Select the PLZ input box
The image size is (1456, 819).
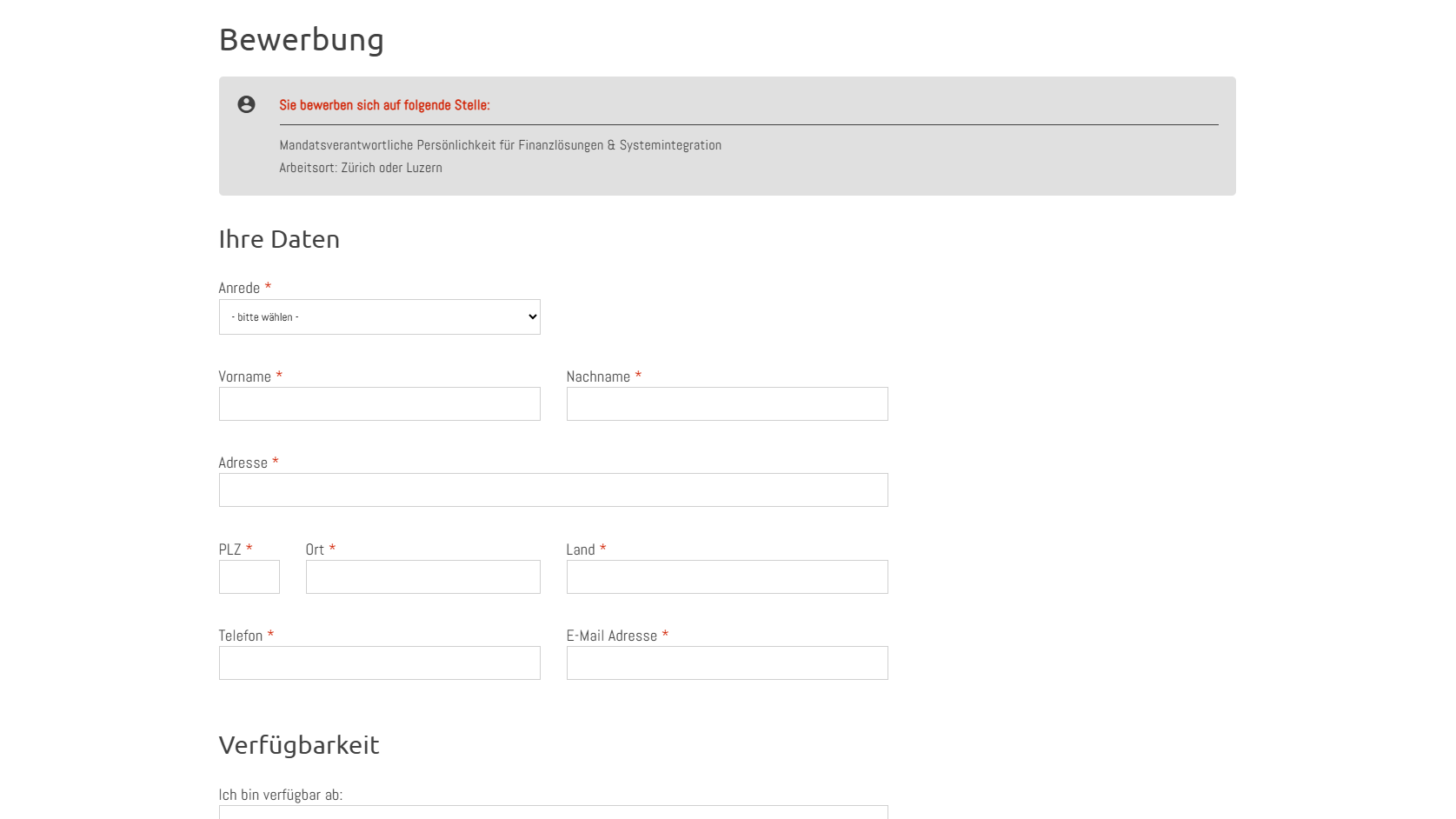tap(249, 577)
